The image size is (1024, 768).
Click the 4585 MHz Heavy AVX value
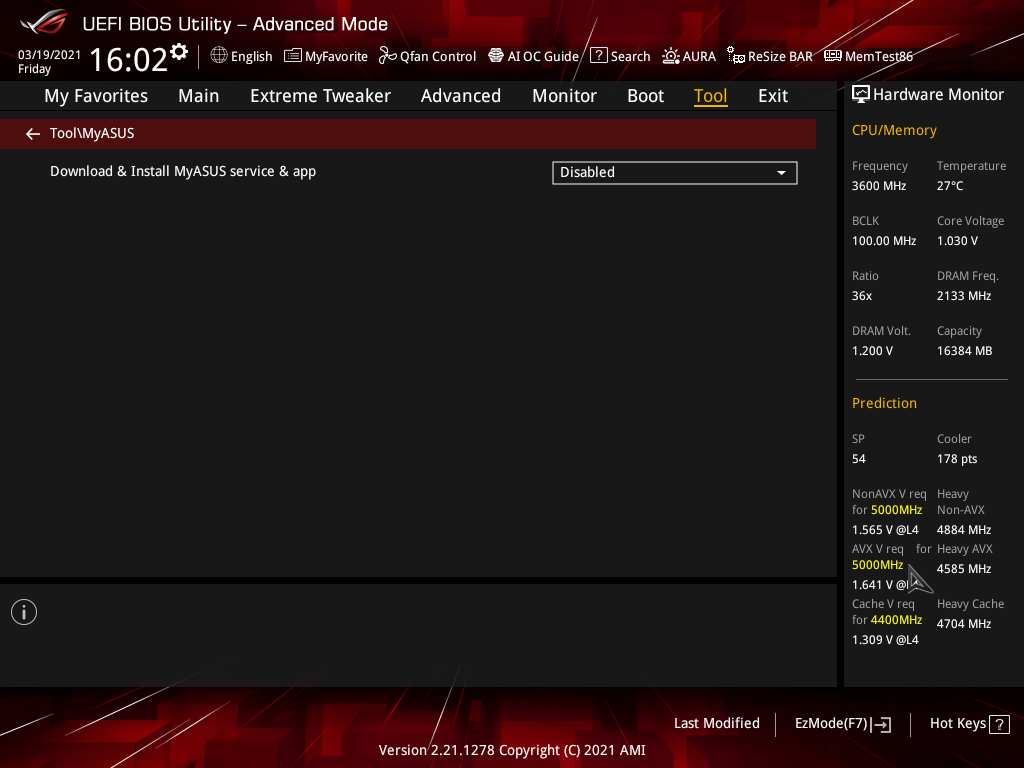[964, 569]
